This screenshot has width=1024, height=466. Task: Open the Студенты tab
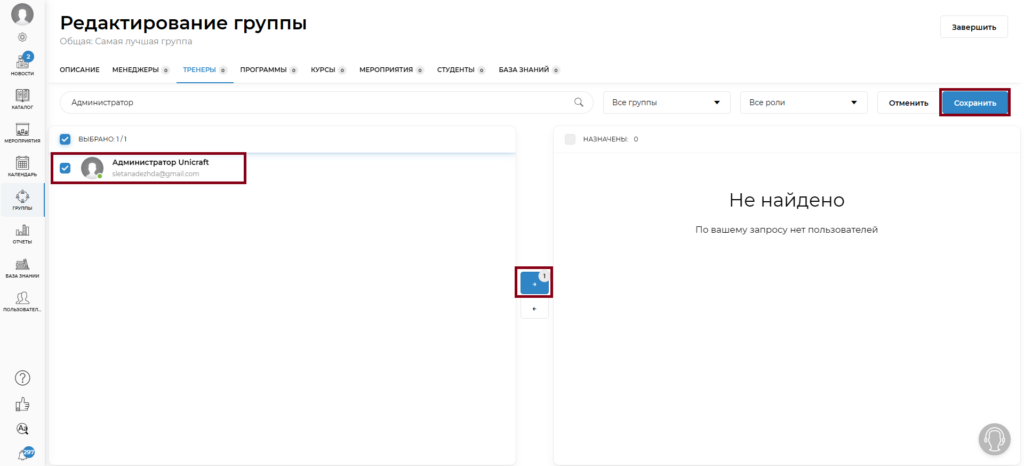pos(461,70)
